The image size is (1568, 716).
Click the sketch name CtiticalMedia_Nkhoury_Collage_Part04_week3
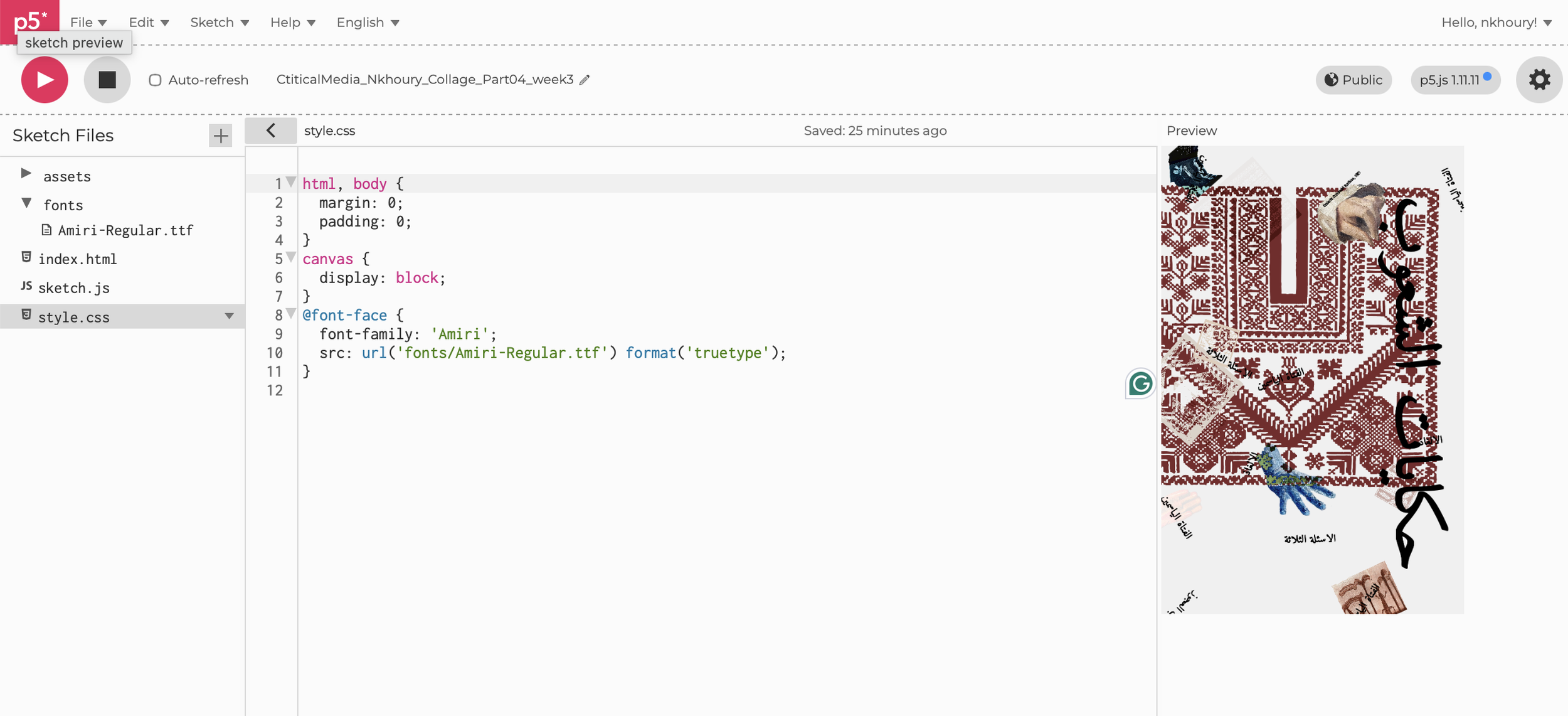click(x=425, y=80)
